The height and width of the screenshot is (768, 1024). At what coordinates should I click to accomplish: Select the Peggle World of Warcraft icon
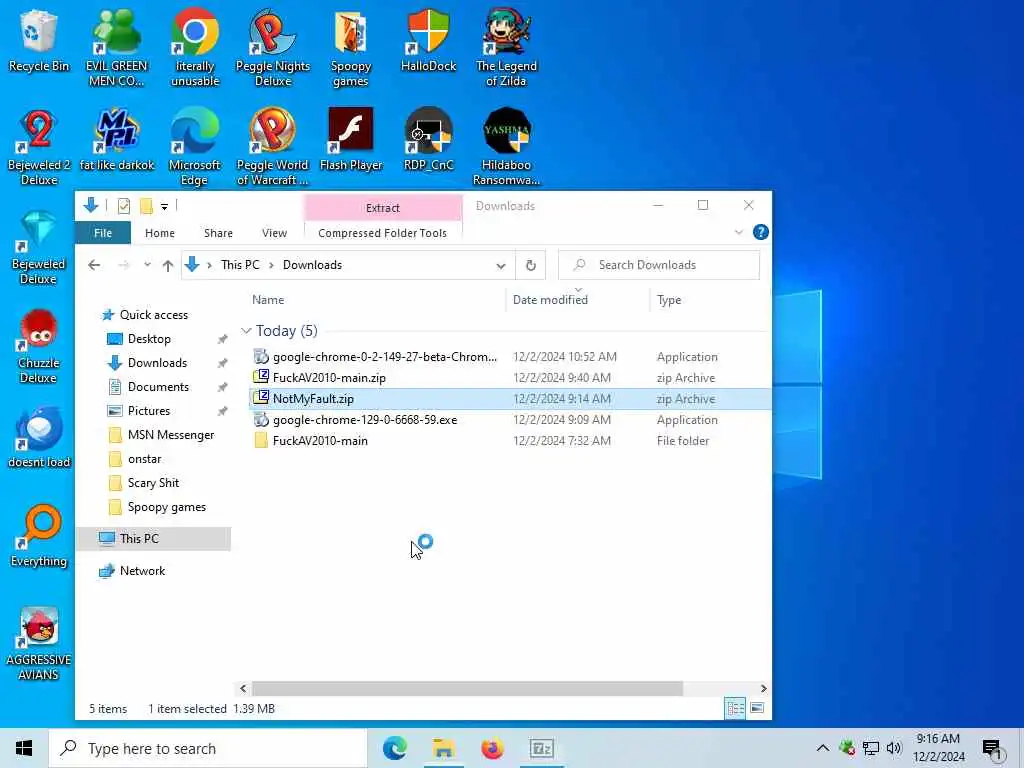tap(272, 147)
